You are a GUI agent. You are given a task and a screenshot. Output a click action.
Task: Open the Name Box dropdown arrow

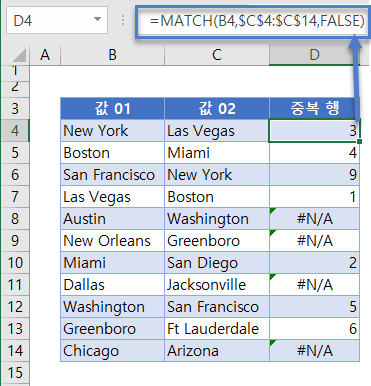click(97, 20)
